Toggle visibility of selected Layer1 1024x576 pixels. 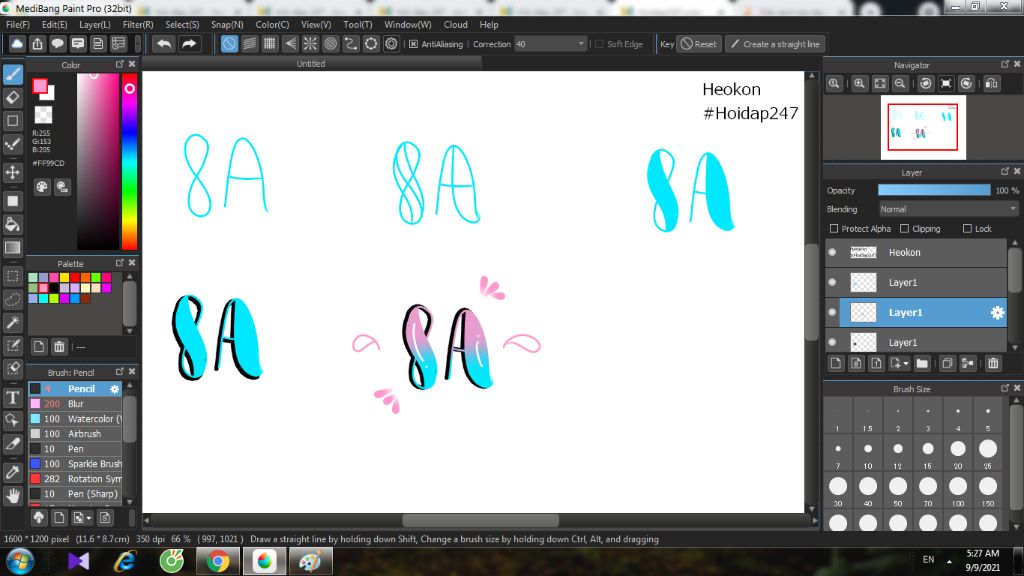click(x=833, y=312)
